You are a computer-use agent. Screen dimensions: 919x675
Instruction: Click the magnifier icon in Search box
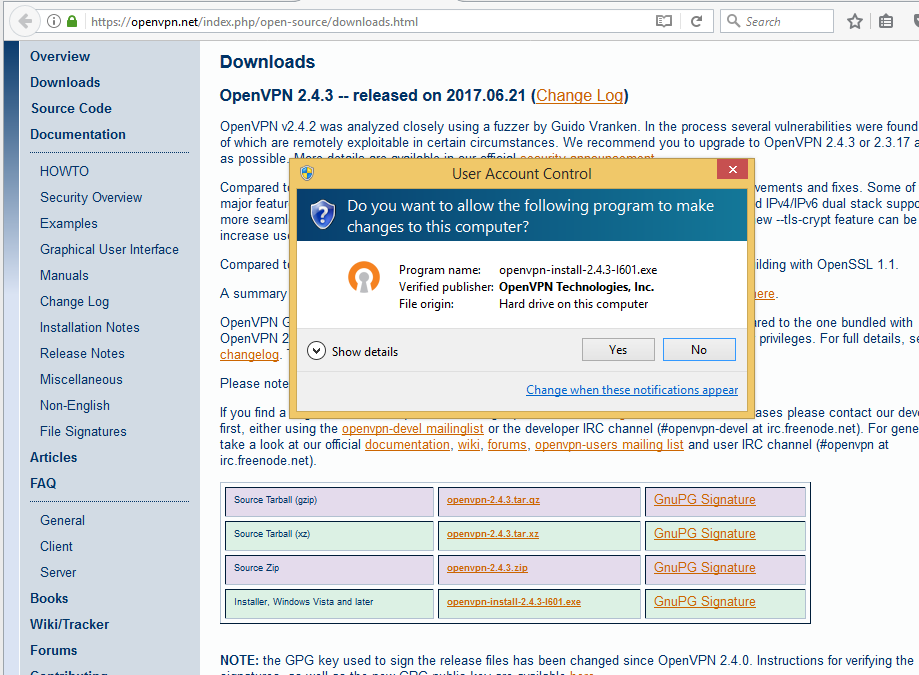733,21
